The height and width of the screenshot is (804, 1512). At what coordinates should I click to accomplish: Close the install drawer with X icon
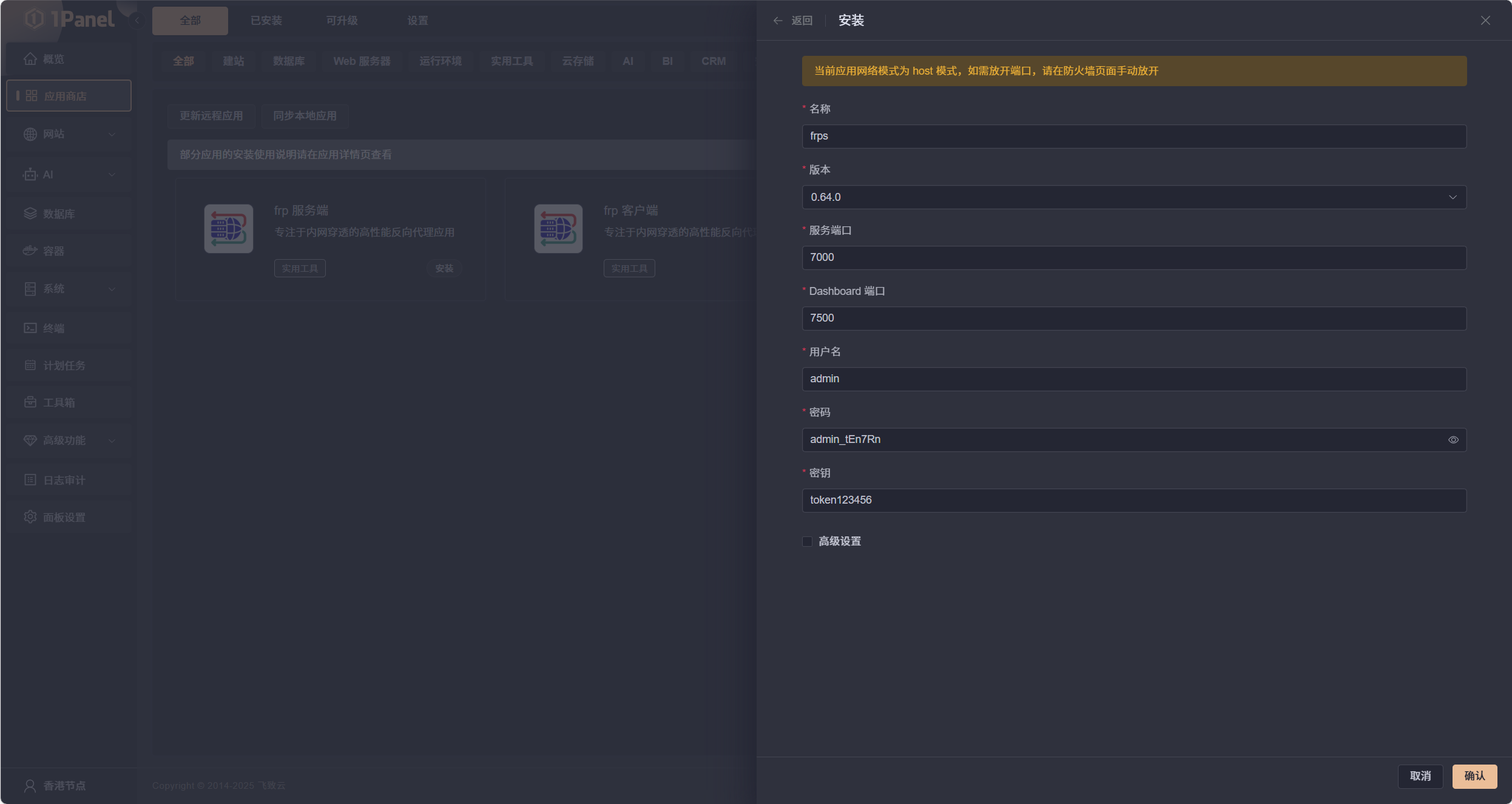click(1485, 21)
